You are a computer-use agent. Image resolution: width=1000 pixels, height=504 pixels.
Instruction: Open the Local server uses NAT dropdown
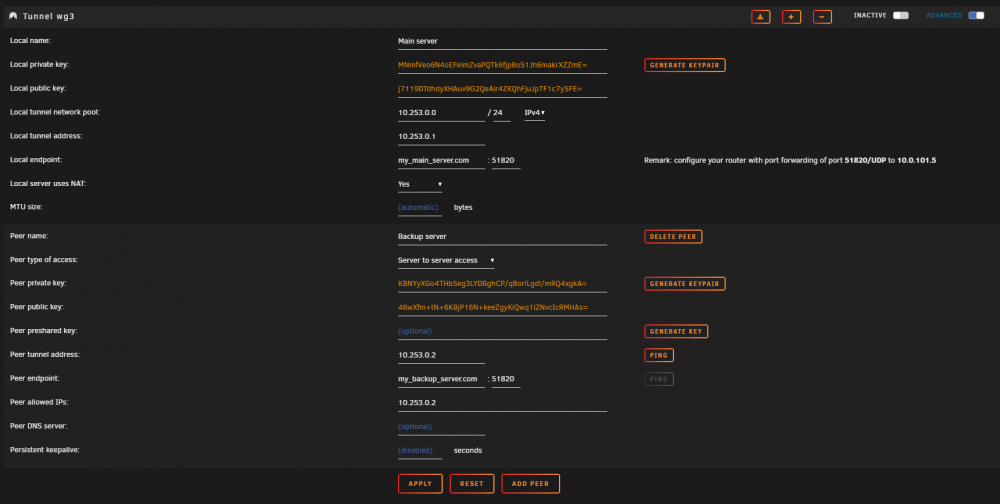coord(420,184)
